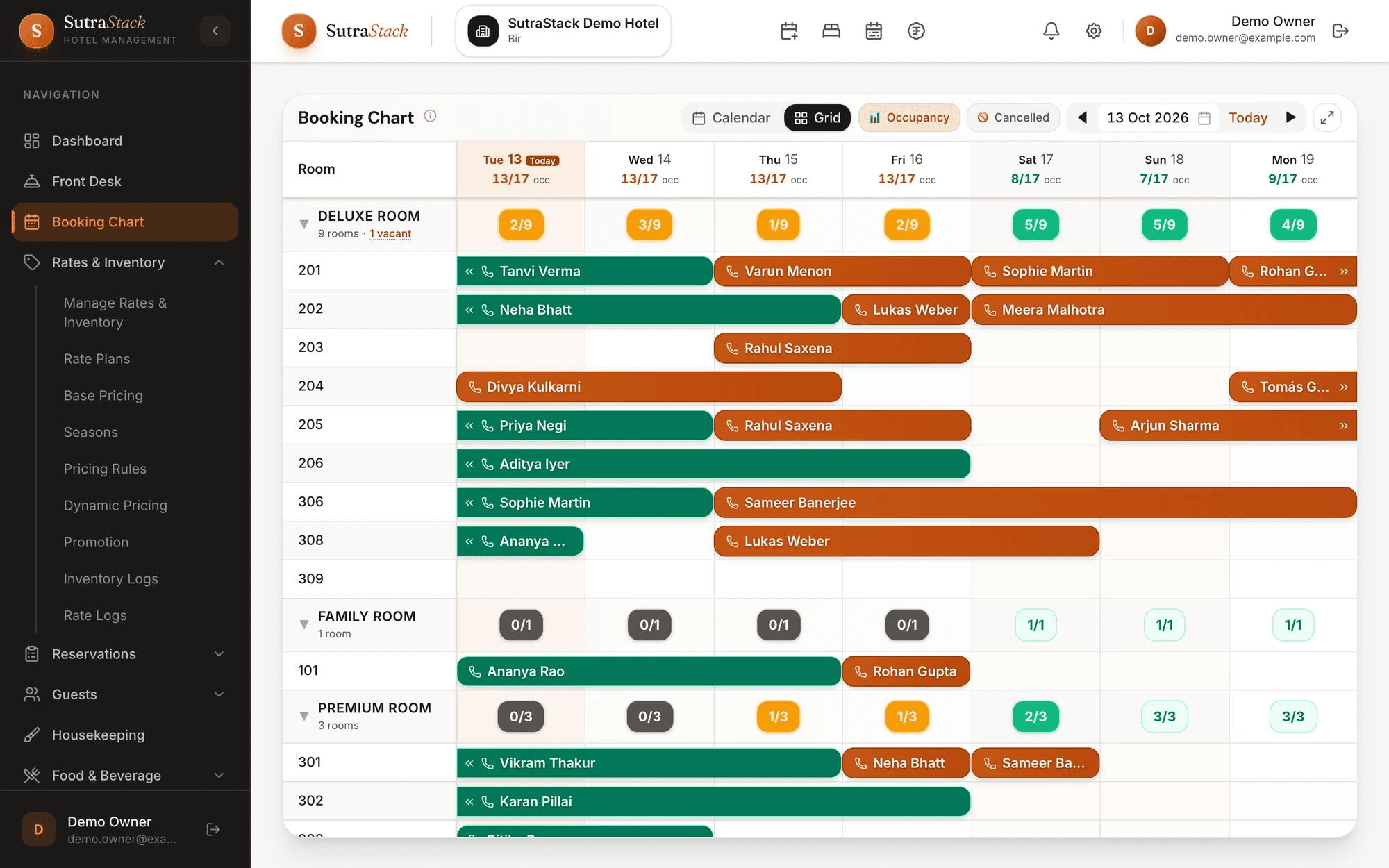The image size is (1389, 868).
Task: Expand Guests menu
Action: tap(219, 694)
